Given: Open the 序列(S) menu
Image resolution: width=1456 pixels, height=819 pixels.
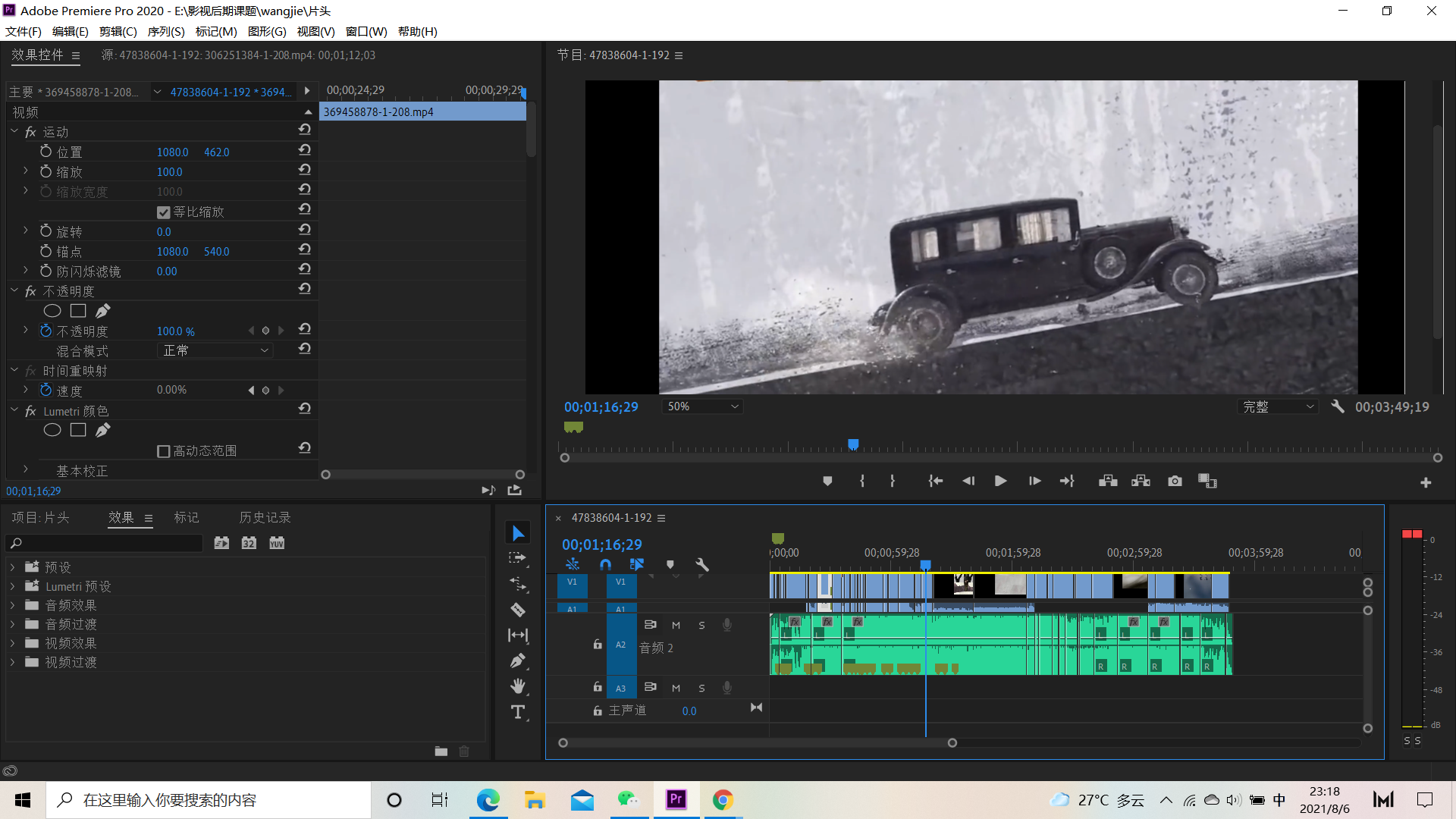Looking at the screenshot, I should pos(165,31).
